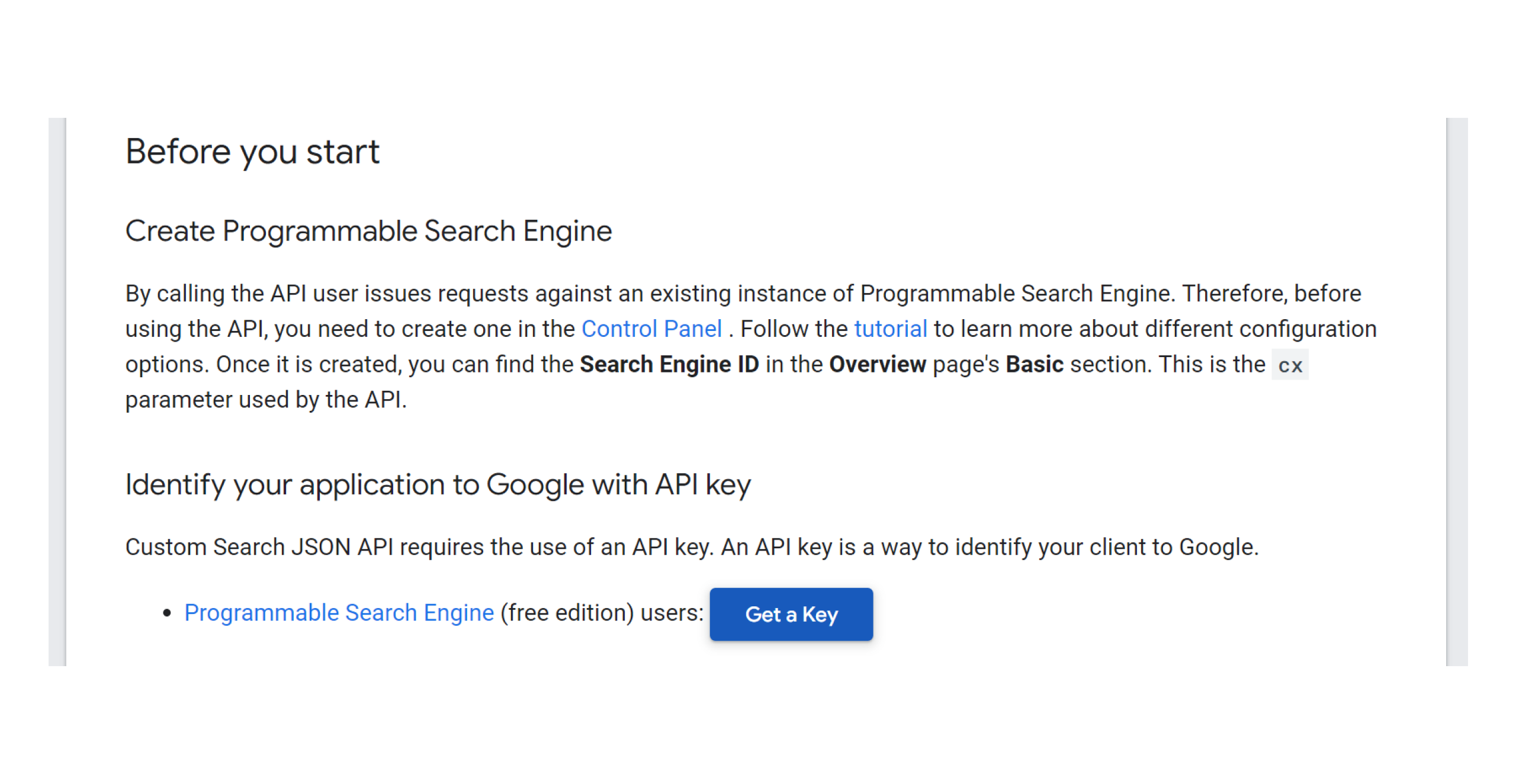Screen dimensions: 1516x784
Task: Click the left gray margin bar
Action: 57,391
